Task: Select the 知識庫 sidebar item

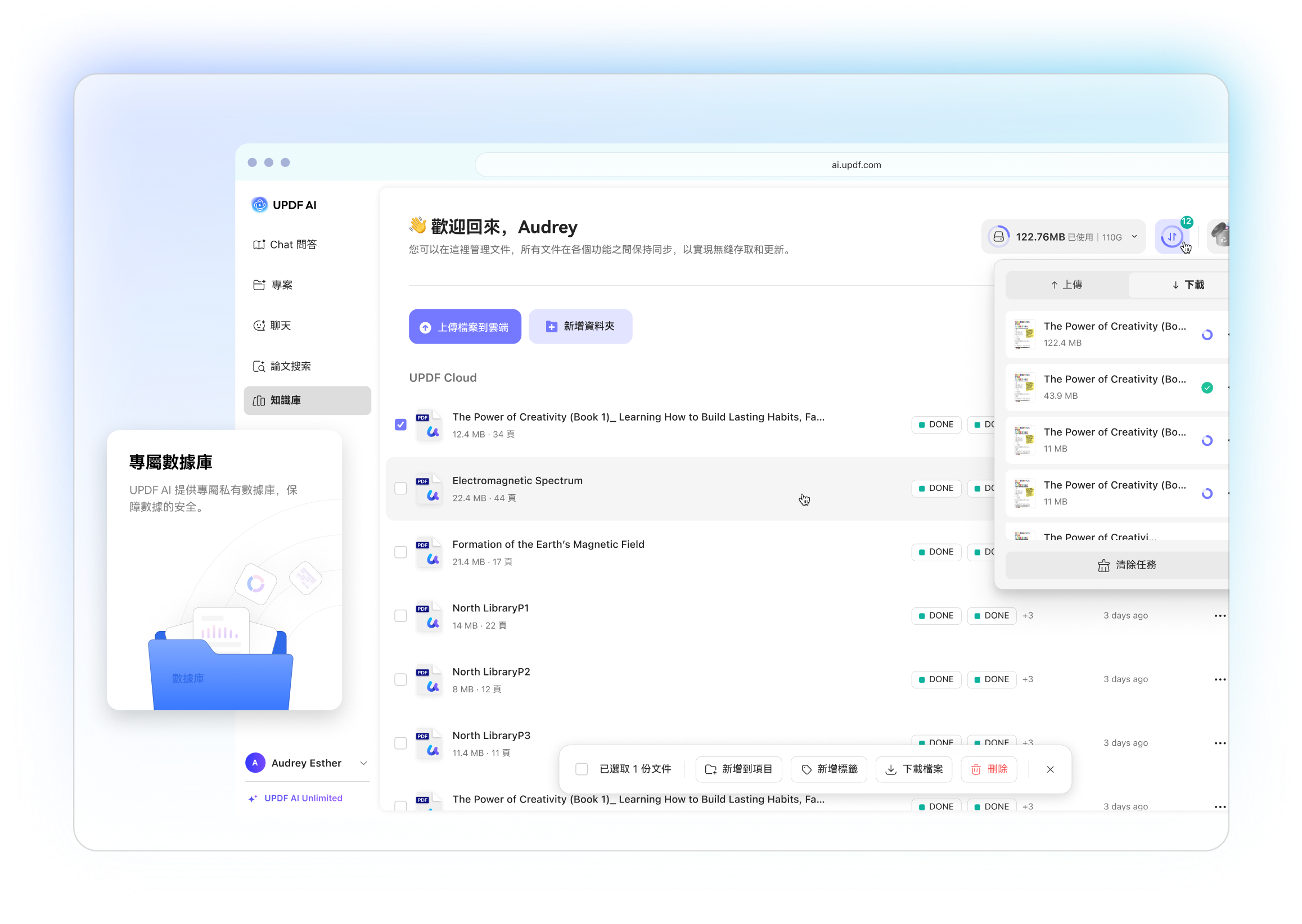Action: click(307, 400)
